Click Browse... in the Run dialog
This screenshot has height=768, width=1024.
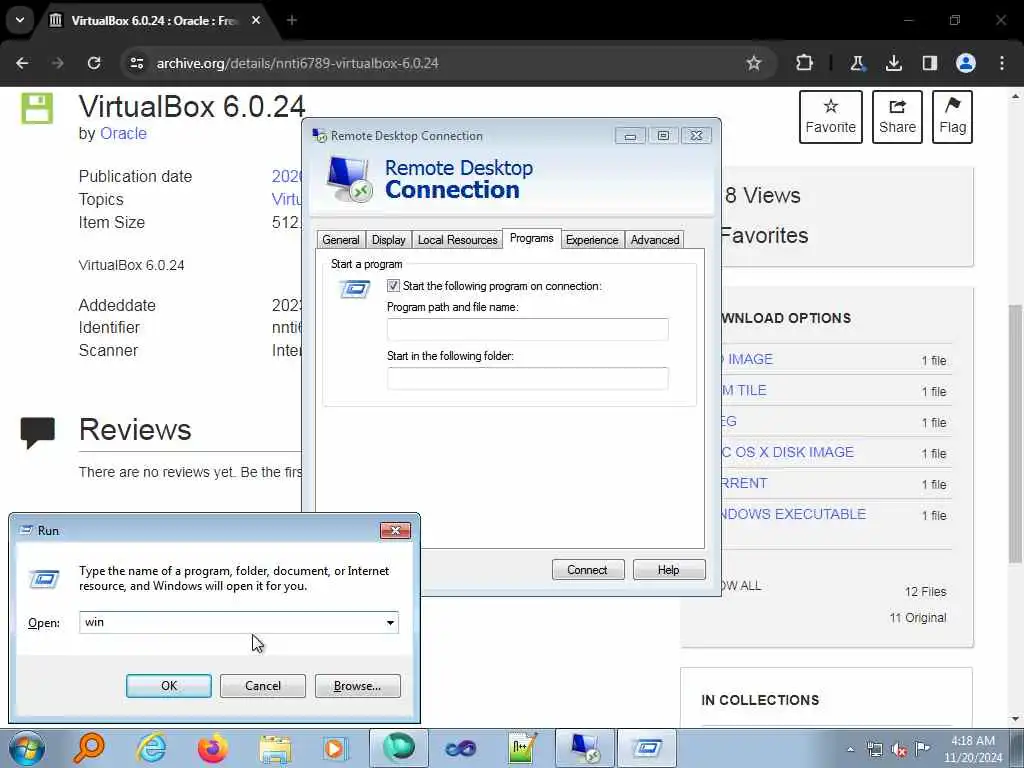tap(357, 686)
